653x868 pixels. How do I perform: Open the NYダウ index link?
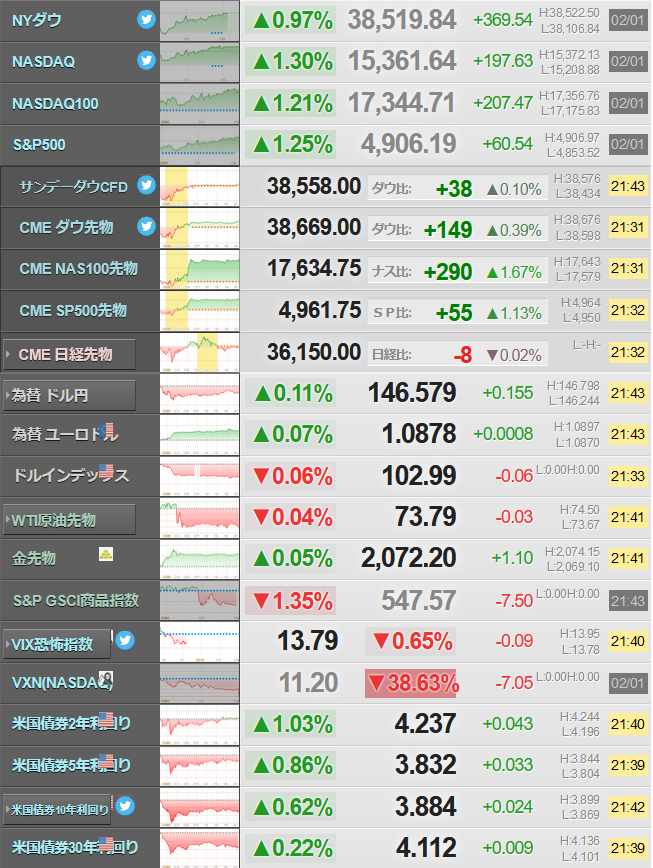pos(37,20)
